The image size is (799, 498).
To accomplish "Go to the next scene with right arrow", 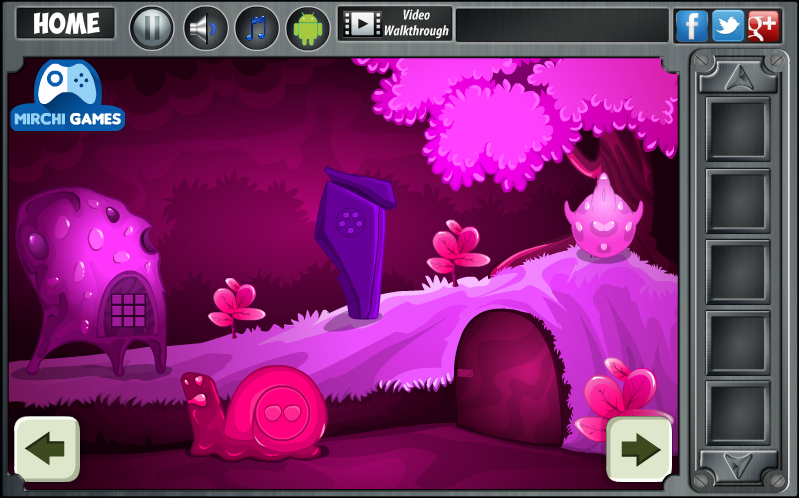I will coord(638,449).
